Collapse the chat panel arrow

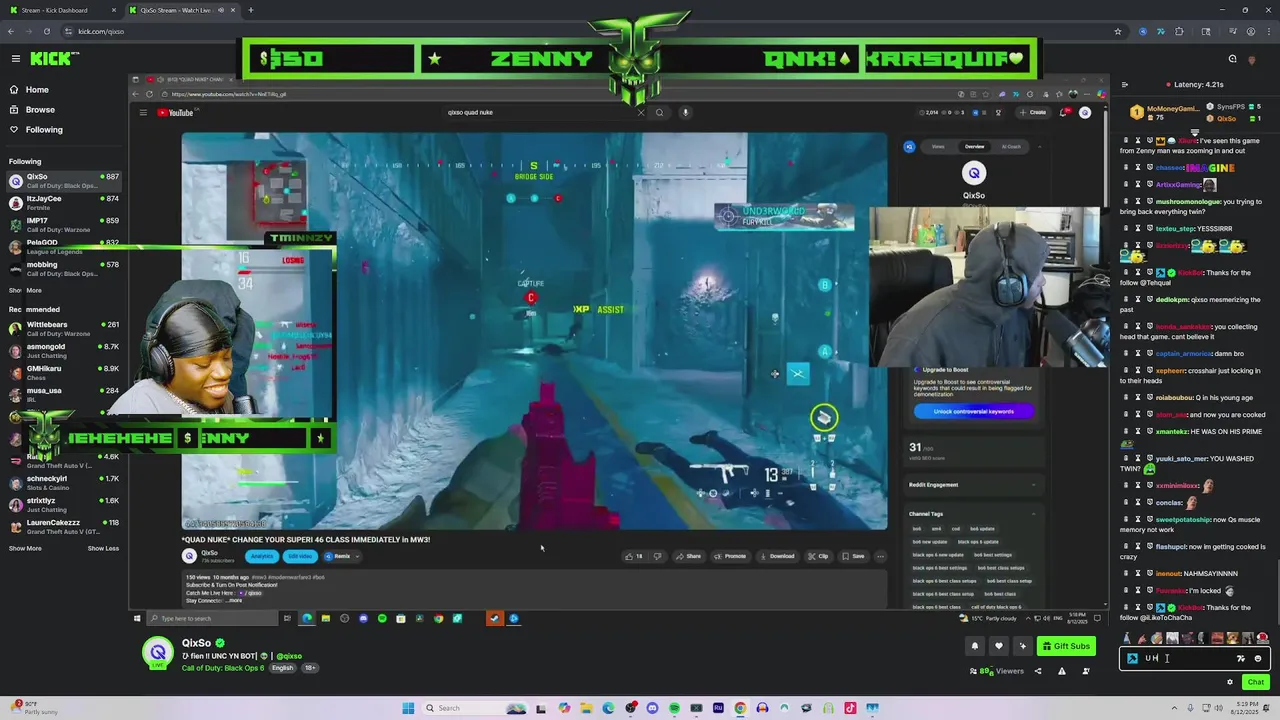(x=1125, y=85)
